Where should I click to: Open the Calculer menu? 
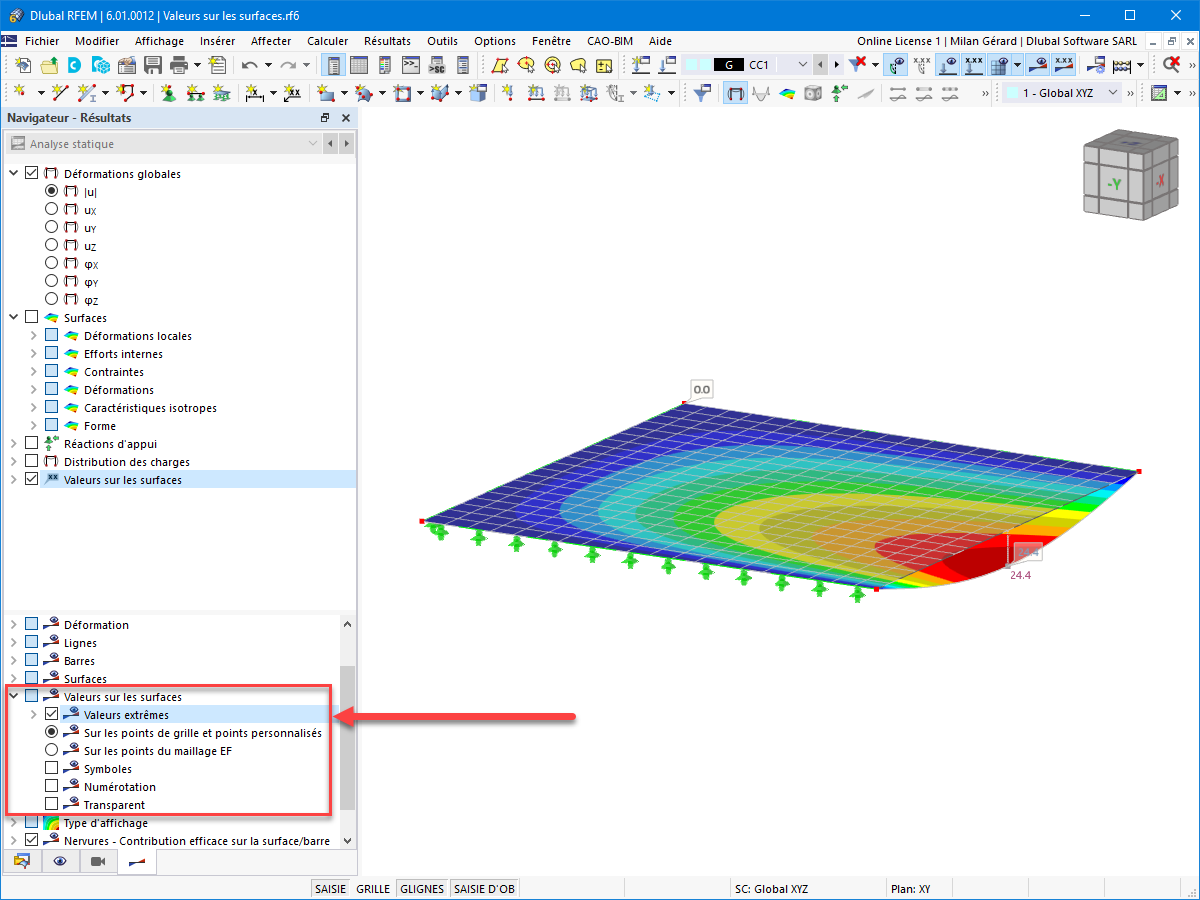point(327,41)
